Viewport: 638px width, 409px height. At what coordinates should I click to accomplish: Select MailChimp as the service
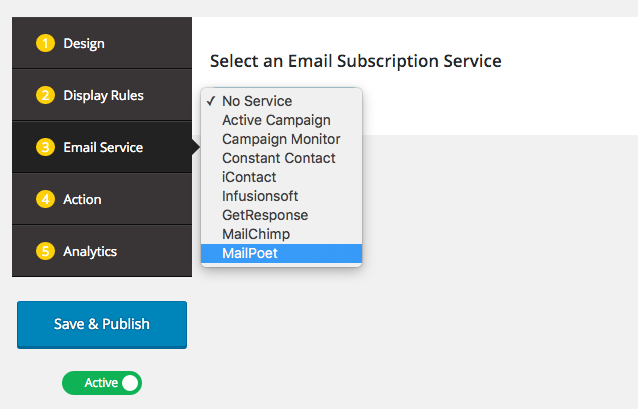tap(256, 234)
